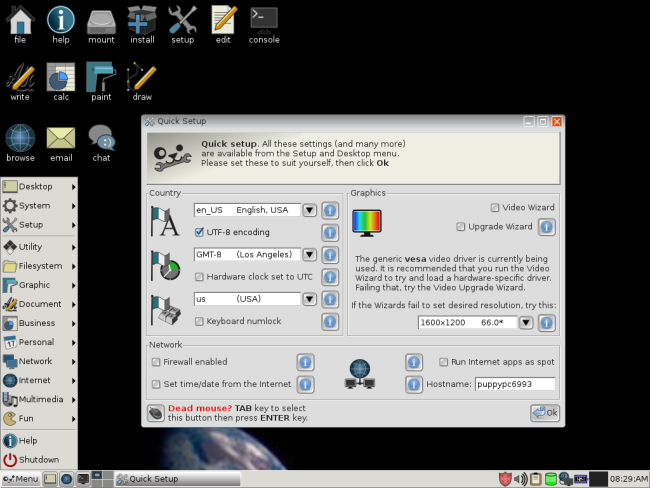Open the install desktop icon
This screenshot has width=650, height=488.
coord(142,26)
